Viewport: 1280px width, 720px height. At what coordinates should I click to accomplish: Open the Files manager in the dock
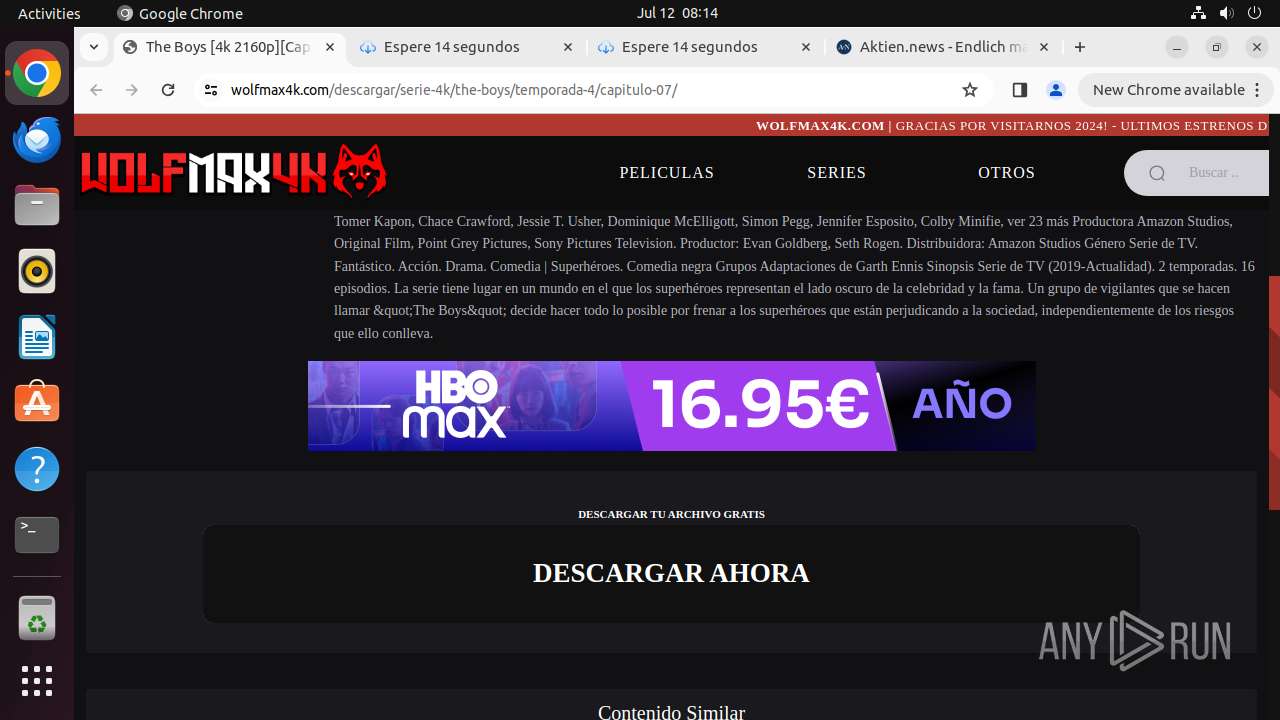[x=37, y=205]
